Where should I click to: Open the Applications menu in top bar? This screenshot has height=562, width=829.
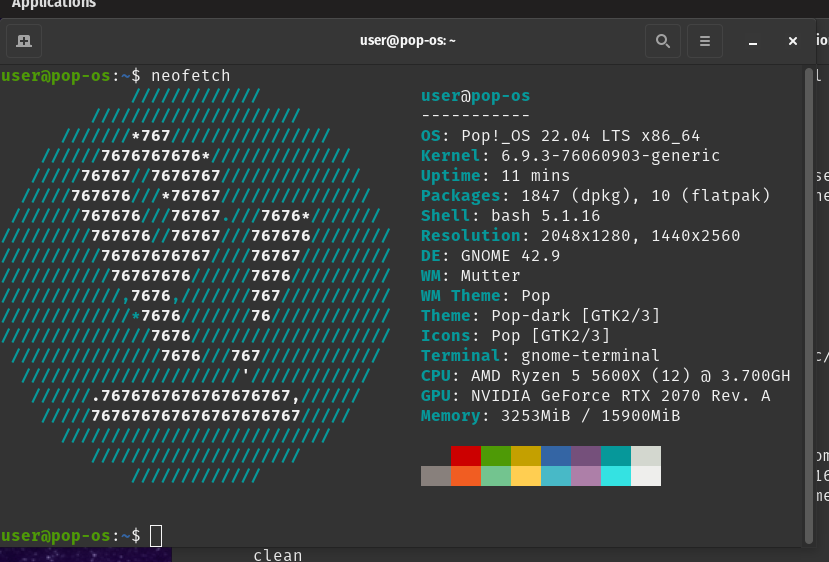tap(54, 4)
